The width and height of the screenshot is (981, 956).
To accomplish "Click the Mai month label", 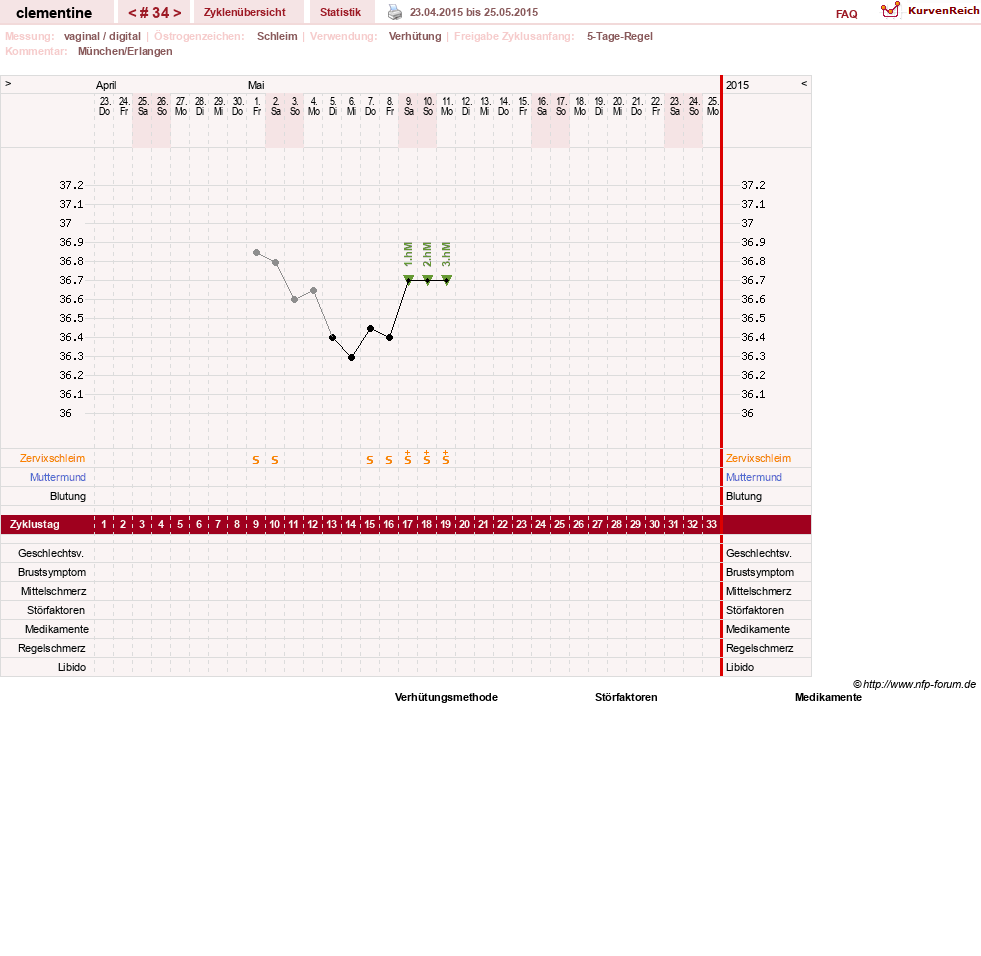I will coord(256,85).
